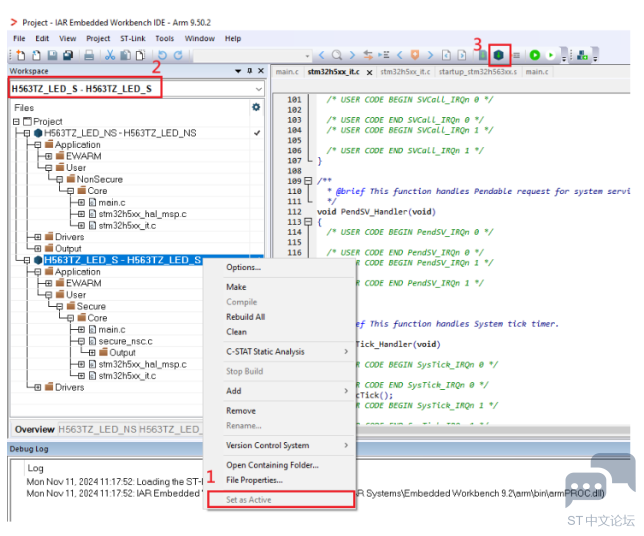
Task: Choose Make in context menu
Action: coord(236,287)
